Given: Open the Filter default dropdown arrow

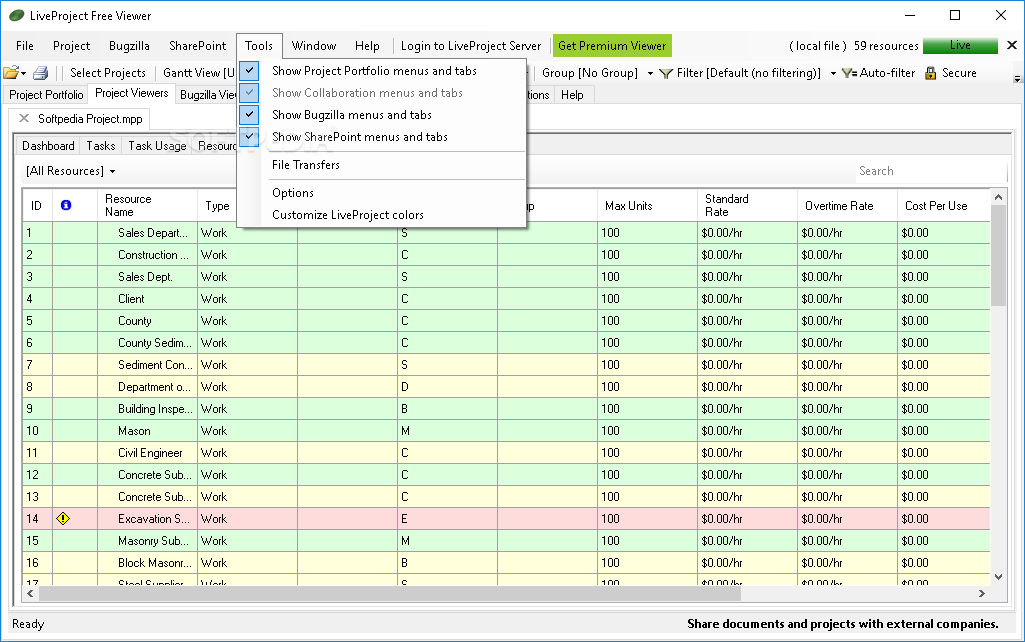Looking at the screenshot, I should click(x=833, y=73).
